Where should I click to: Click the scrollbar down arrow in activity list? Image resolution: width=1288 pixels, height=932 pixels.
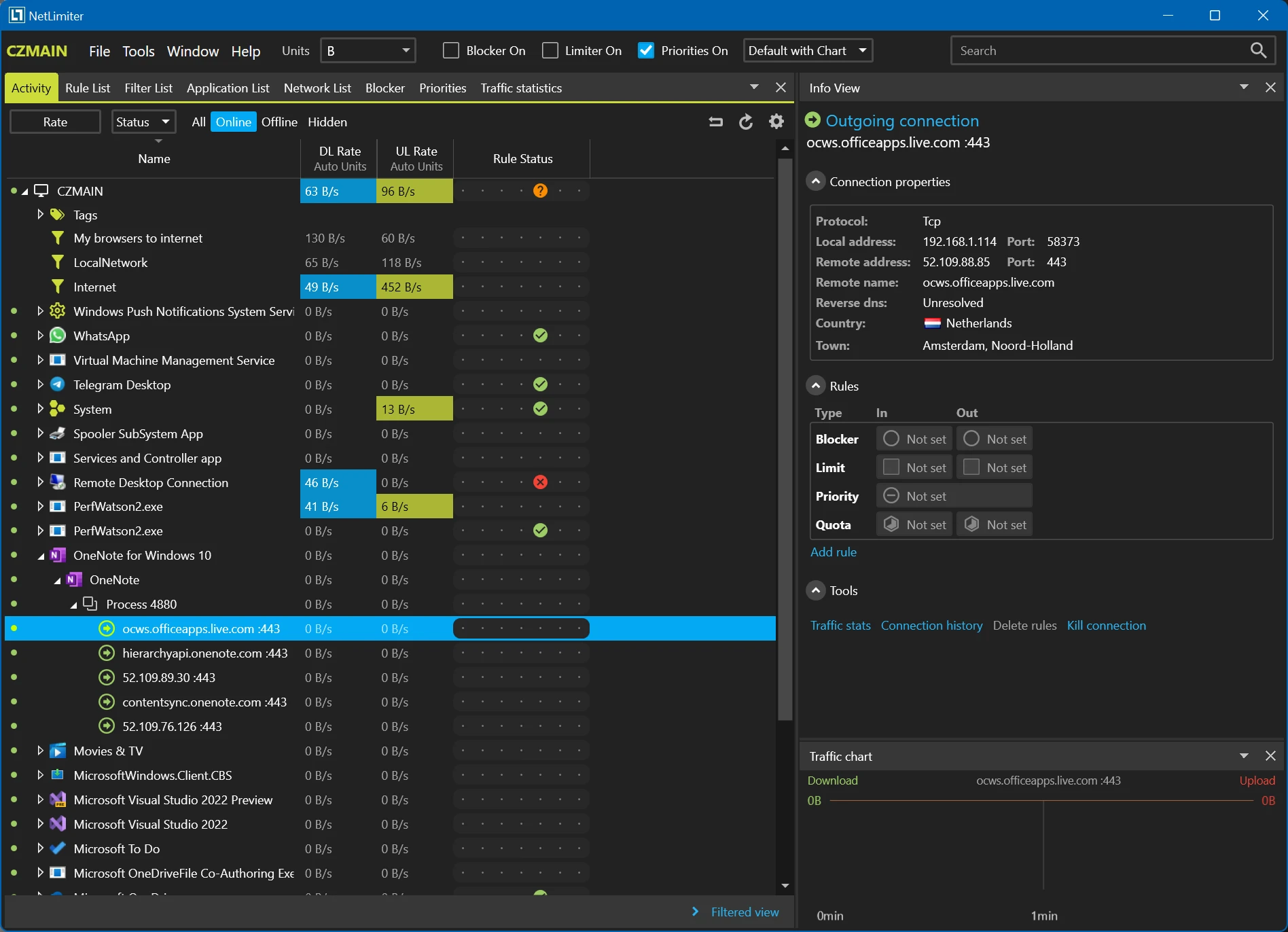(785, 885)
